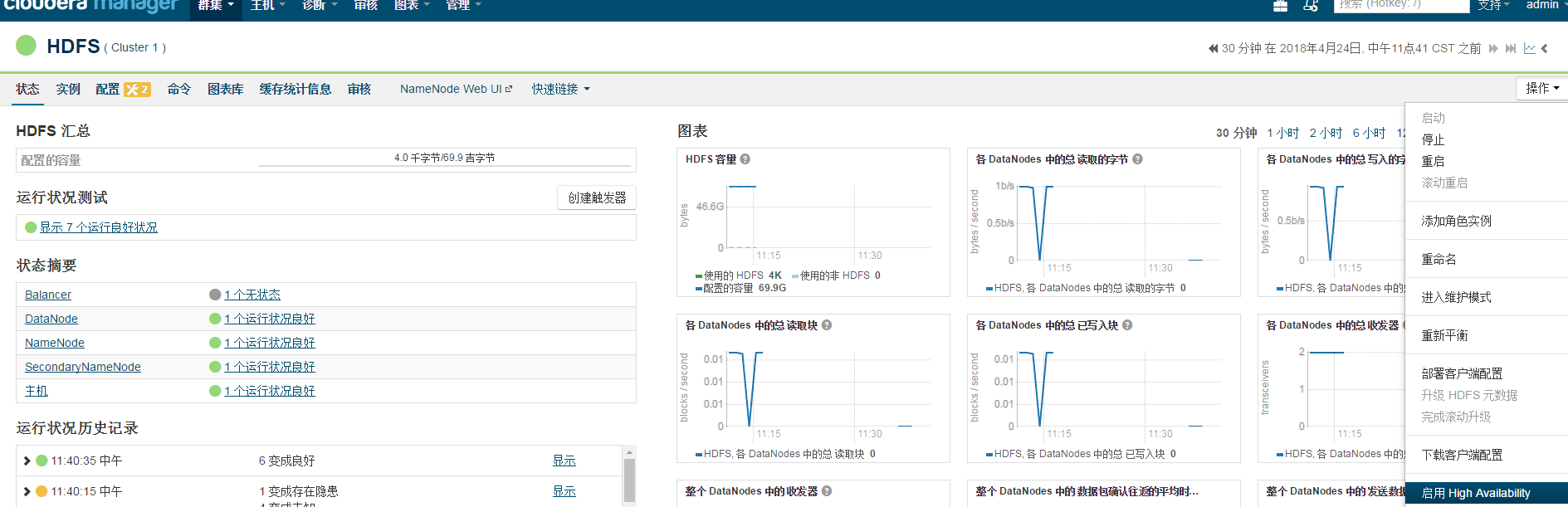
Task: Select 启用 High Availability menu item
Action: point(1486,493)
